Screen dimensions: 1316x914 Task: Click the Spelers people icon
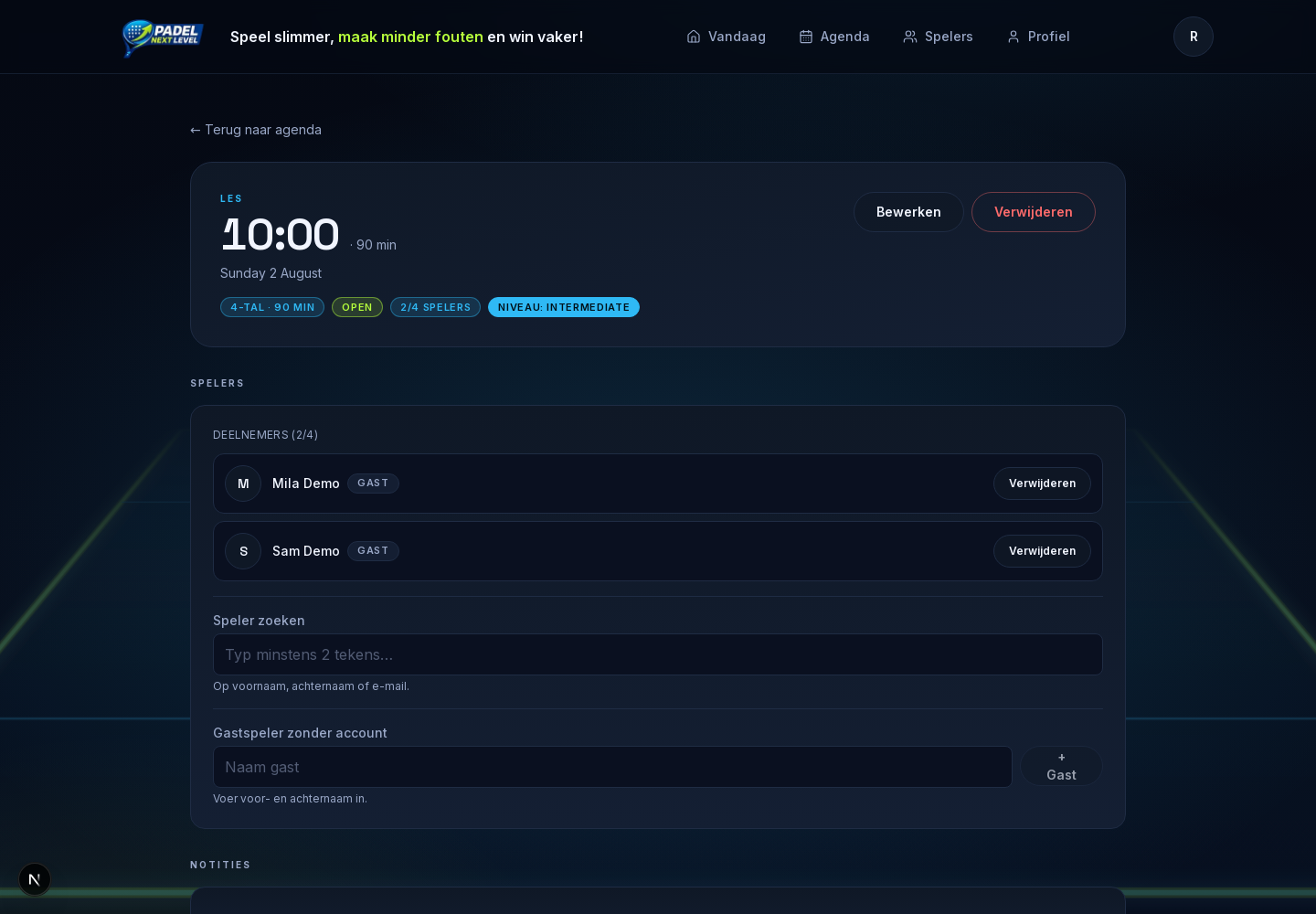pyautogui.click(x=910, y=37)
